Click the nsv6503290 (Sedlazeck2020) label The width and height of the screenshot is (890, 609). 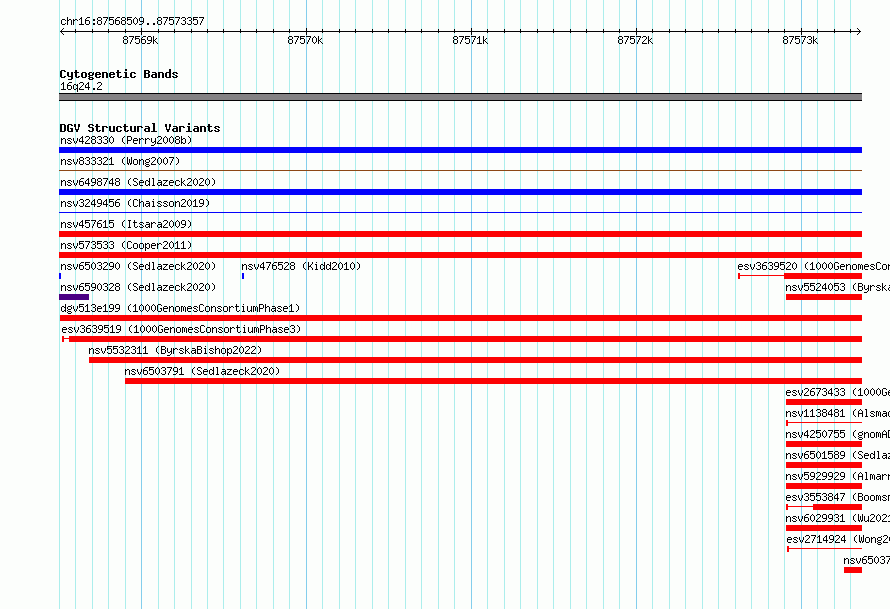pos(138,266)
